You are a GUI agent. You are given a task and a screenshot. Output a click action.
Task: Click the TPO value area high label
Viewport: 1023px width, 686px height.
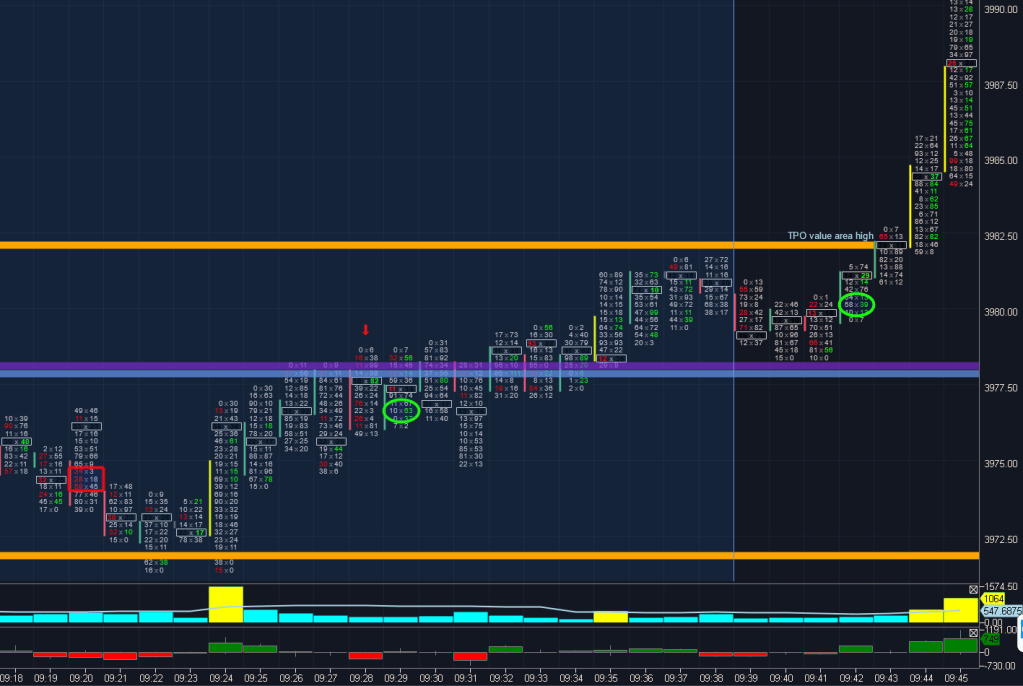[x=829, y=235]
